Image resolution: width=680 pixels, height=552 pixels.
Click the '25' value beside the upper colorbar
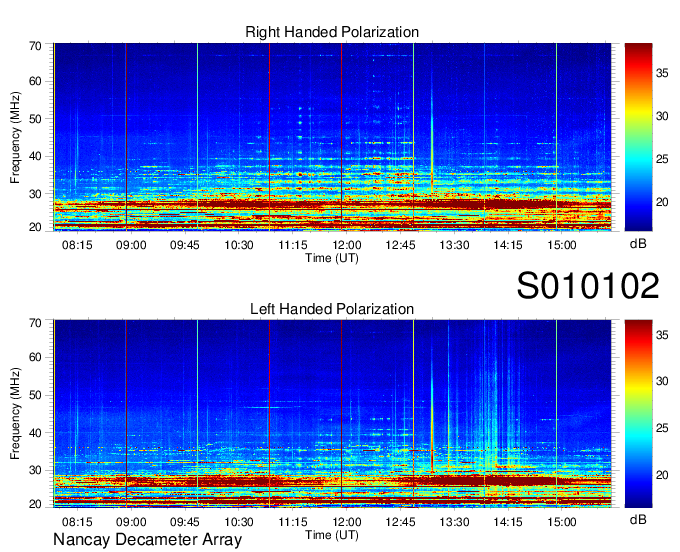tap(662, 159)
